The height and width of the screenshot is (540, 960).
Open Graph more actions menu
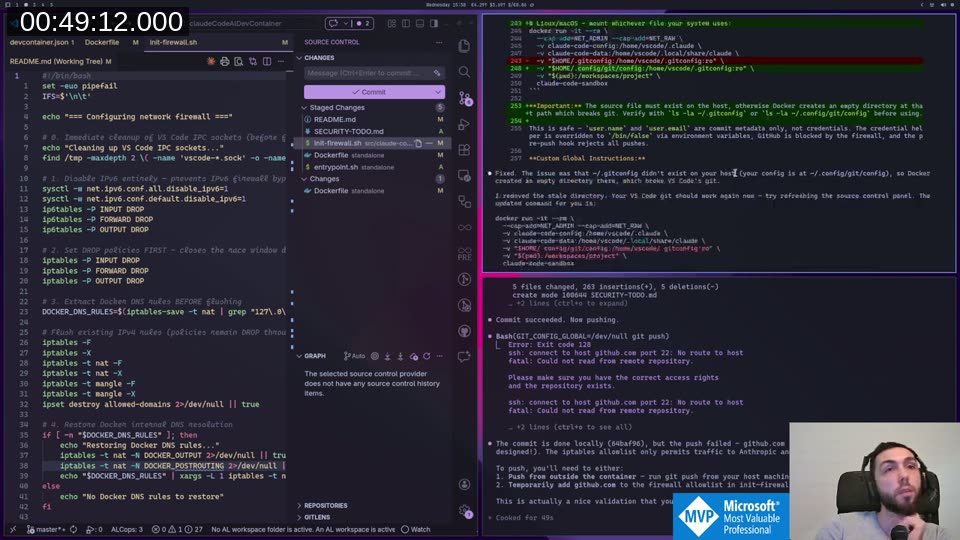pyautogui.click(x=440, y=356)
